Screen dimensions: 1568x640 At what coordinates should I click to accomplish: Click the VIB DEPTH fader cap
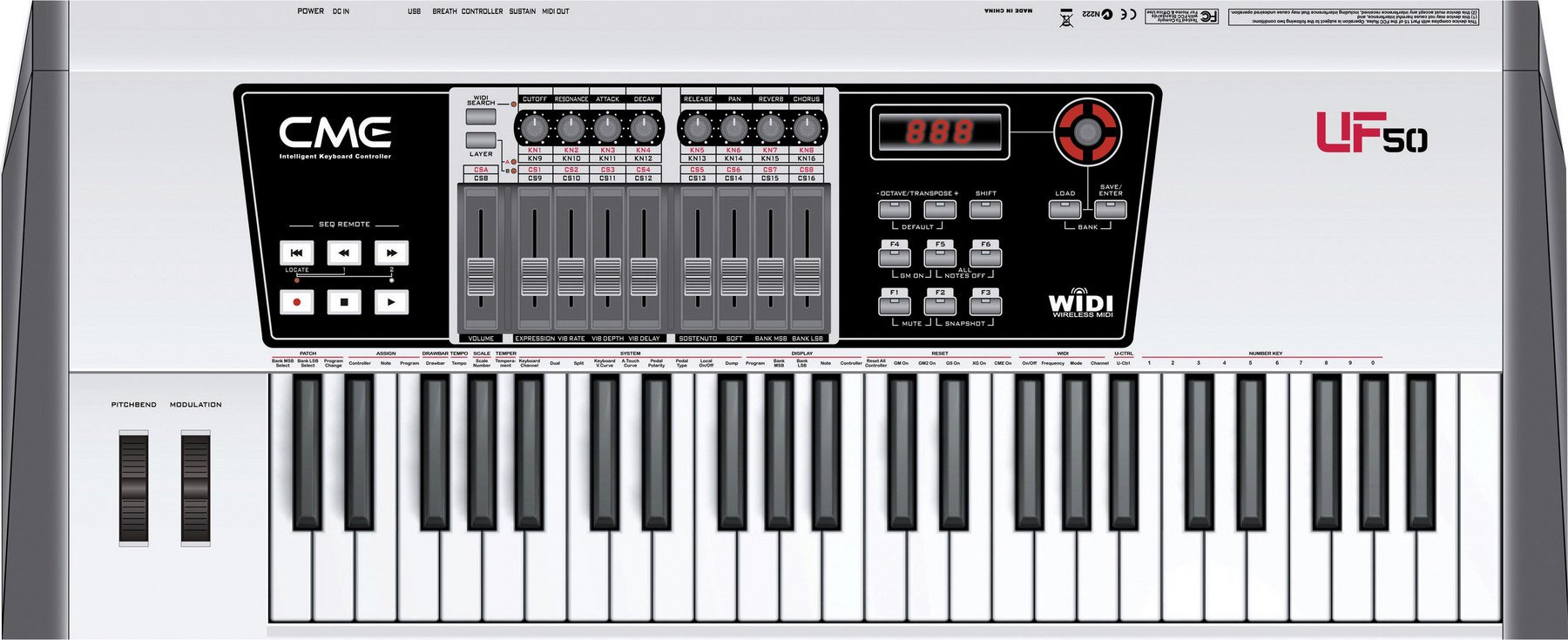point(607,277)
